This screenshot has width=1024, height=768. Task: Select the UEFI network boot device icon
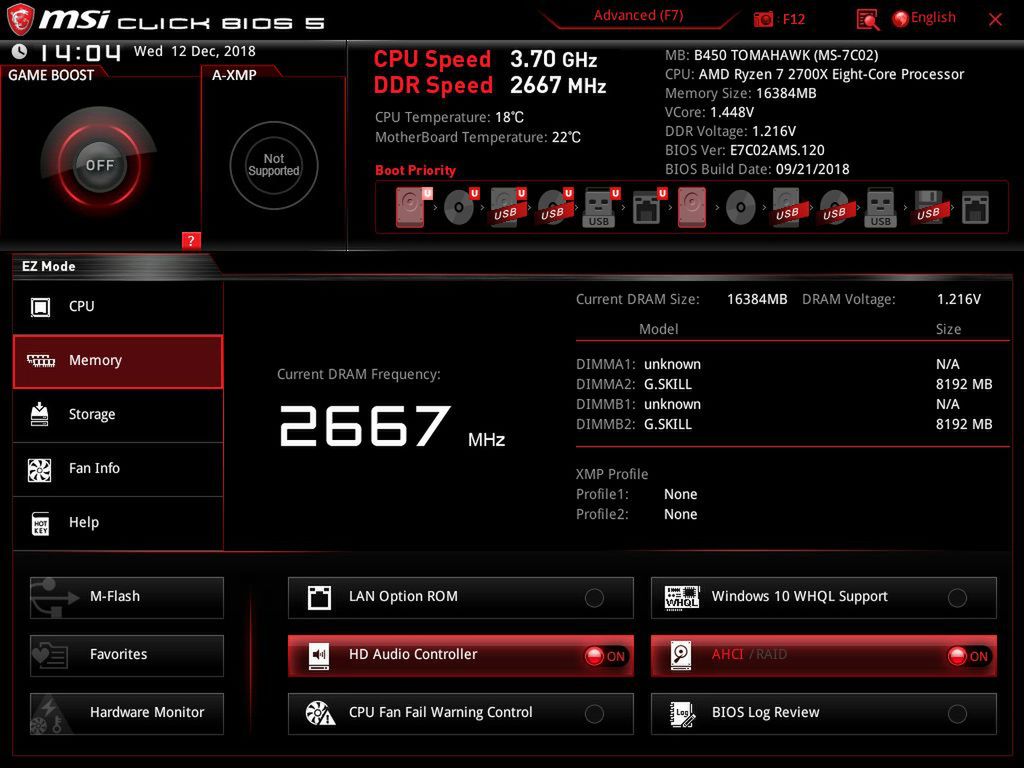click(648, 207)
